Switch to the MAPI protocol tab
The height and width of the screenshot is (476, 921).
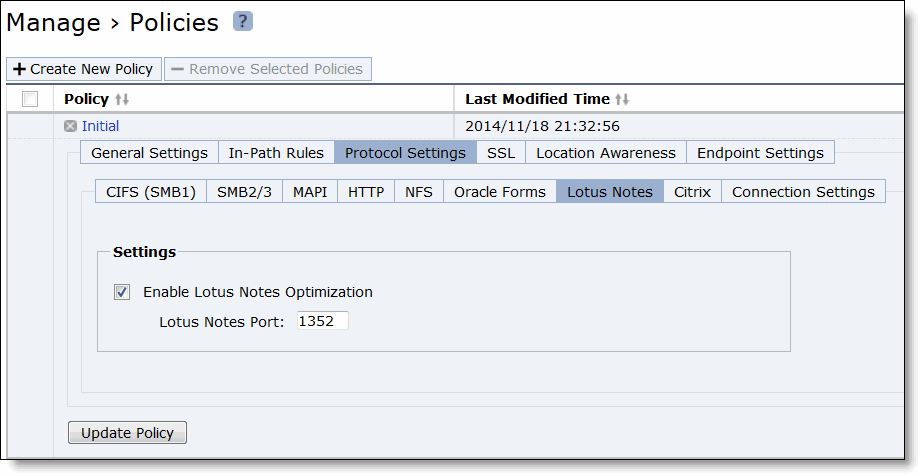point(310,192)
